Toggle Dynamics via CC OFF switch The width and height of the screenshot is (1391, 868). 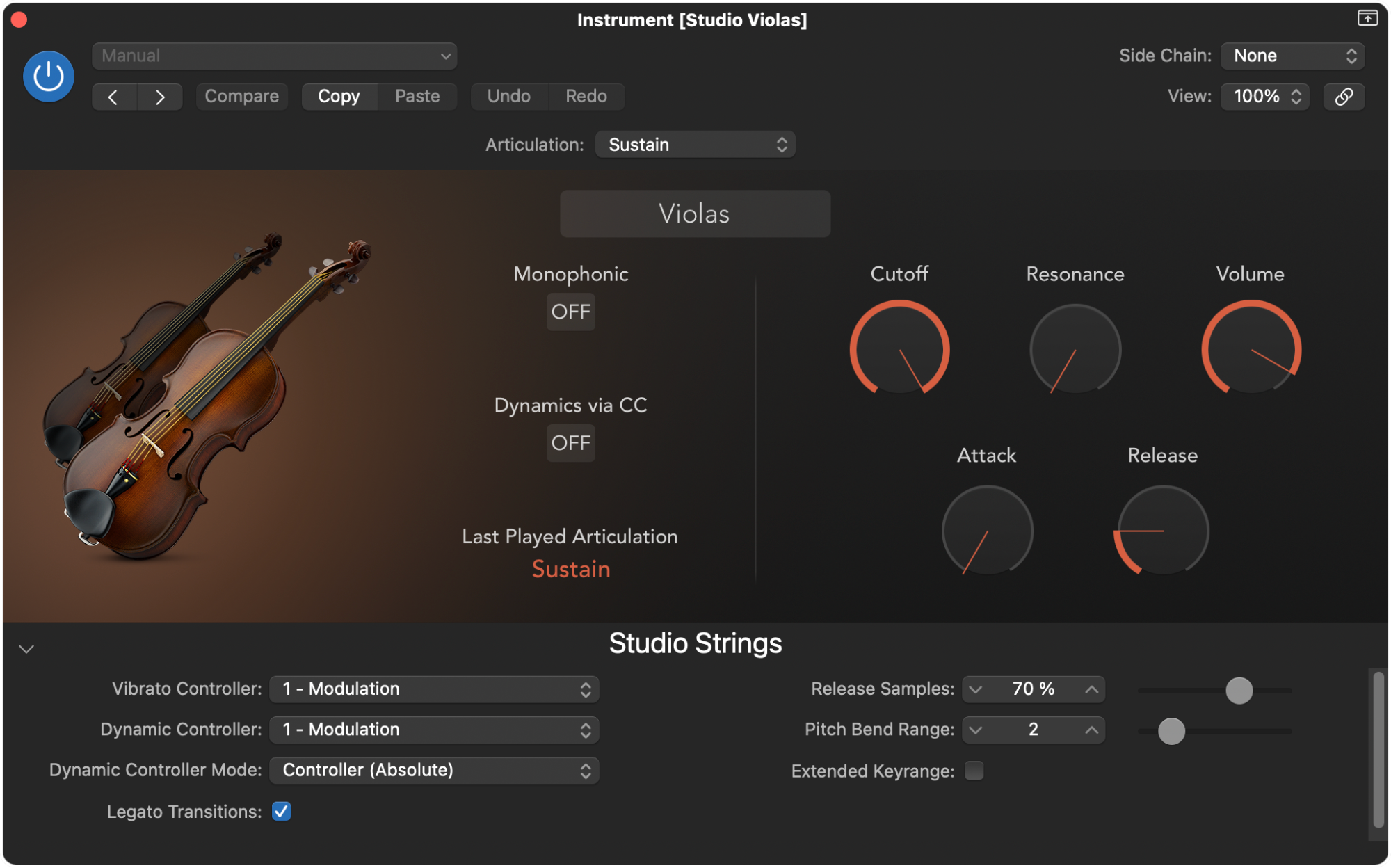570,442
